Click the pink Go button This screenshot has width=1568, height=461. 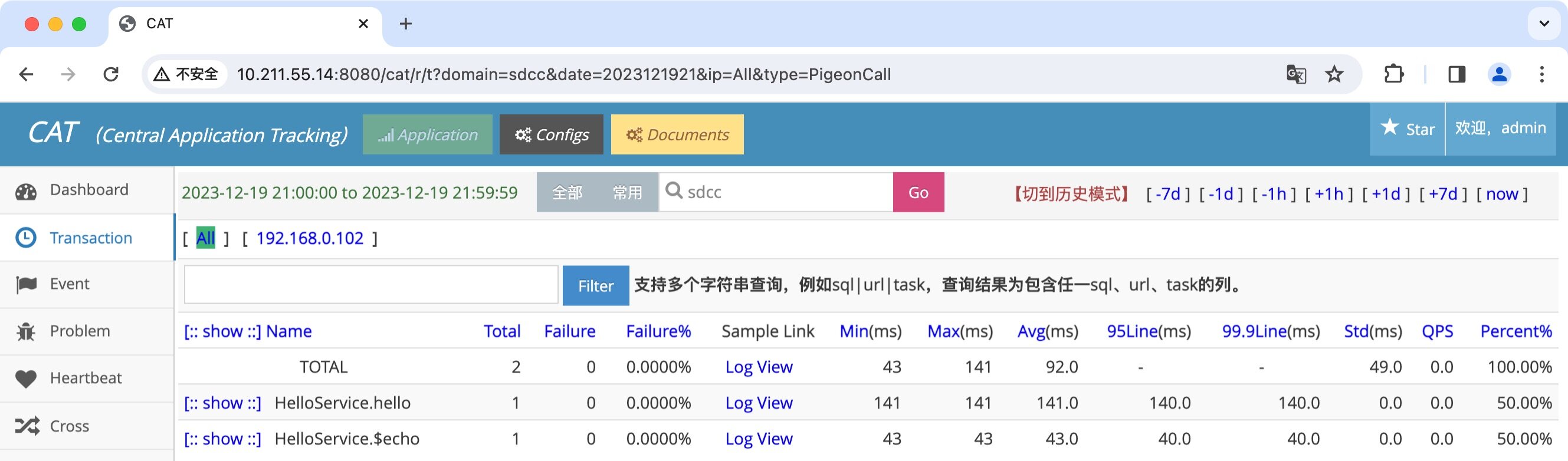point(918,193)
